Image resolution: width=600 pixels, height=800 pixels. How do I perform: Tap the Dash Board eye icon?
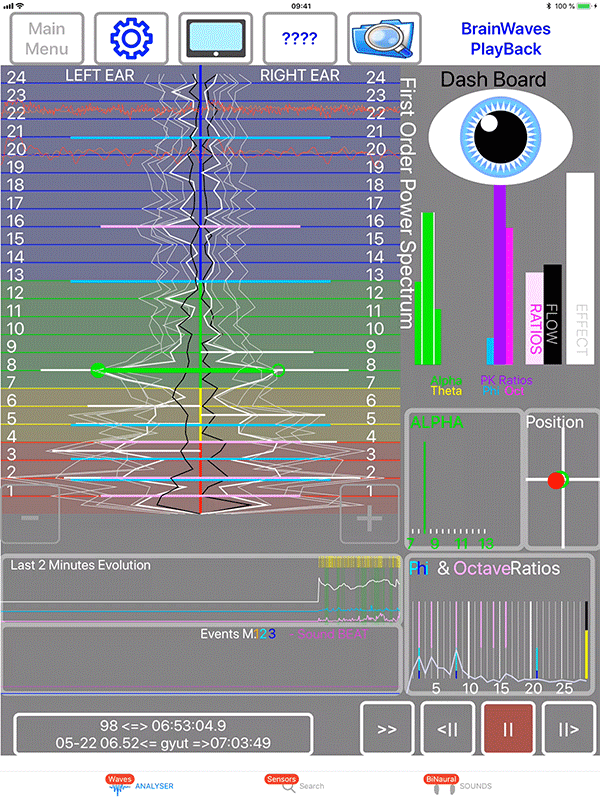click(501, 137)
